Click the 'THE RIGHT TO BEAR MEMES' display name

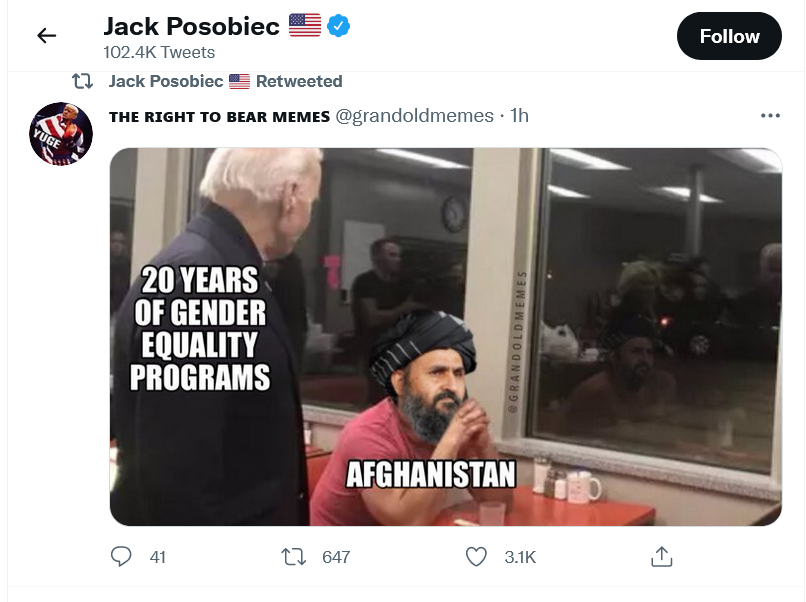click(x=219, y=117)
